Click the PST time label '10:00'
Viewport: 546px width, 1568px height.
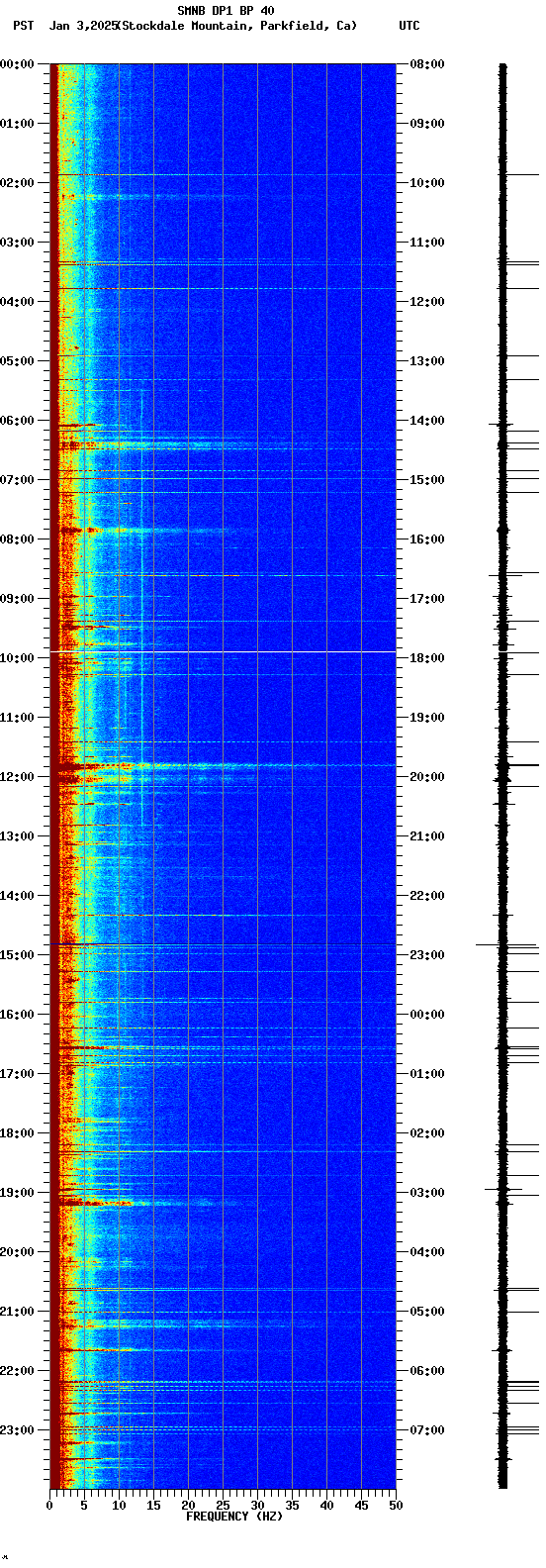point(18,658)
